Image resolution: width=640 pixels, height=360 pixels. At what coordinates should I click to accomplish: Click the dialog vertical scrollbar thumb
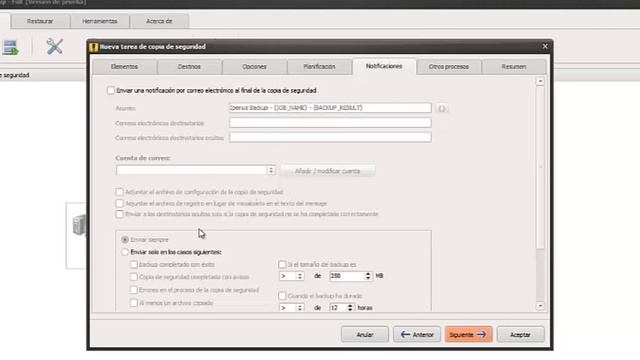point(540,167)
